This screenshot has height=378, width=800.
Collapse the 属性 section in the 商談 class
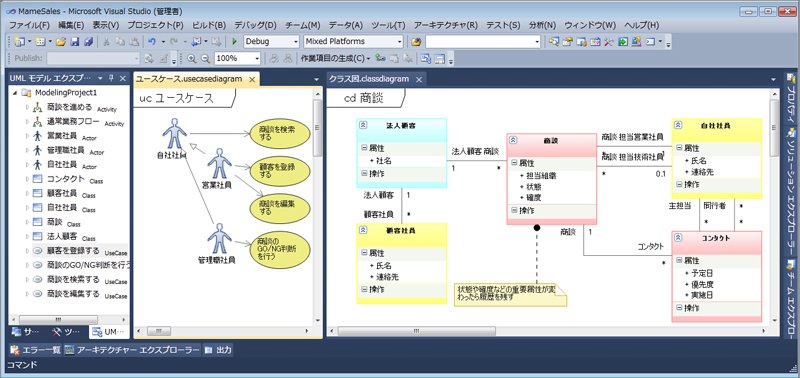[514, 163]
